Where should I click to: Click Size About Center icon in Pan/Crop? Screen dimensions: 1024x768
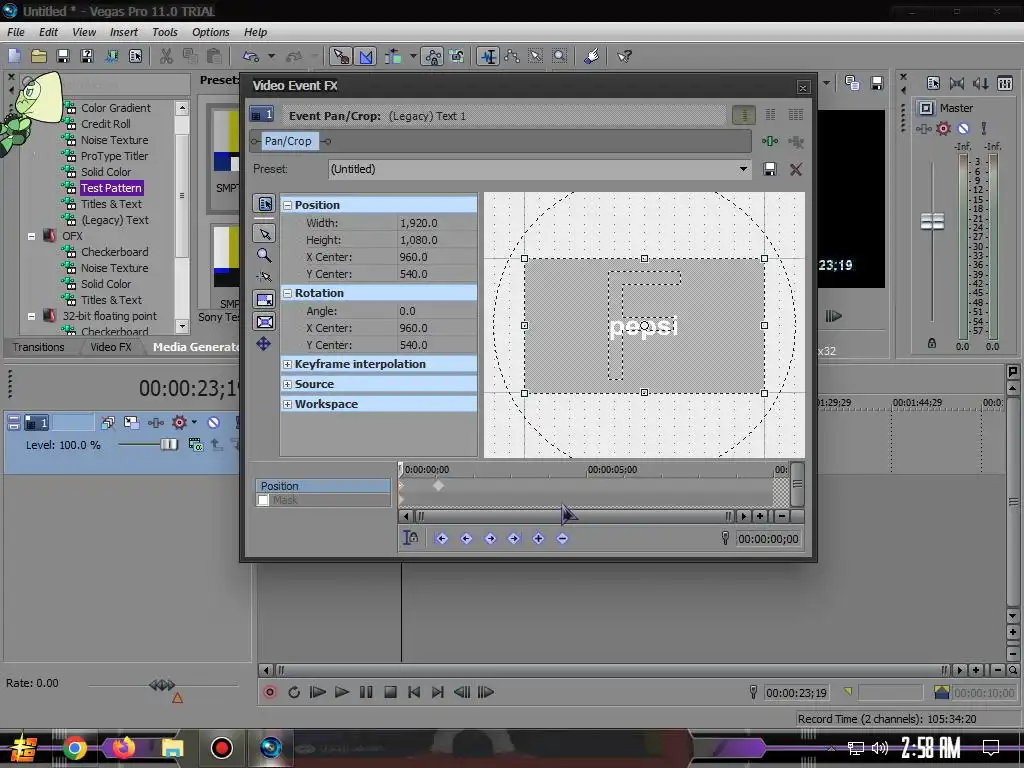click(x=264, y=322)
